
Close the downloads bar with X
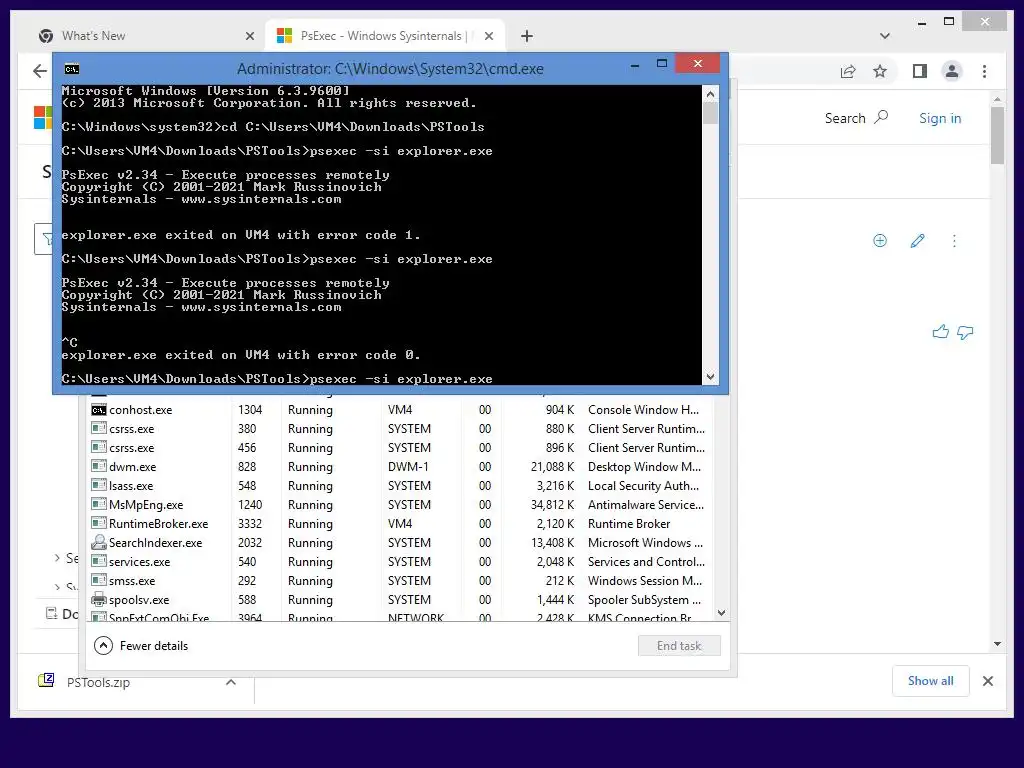(x=987, y=681)
